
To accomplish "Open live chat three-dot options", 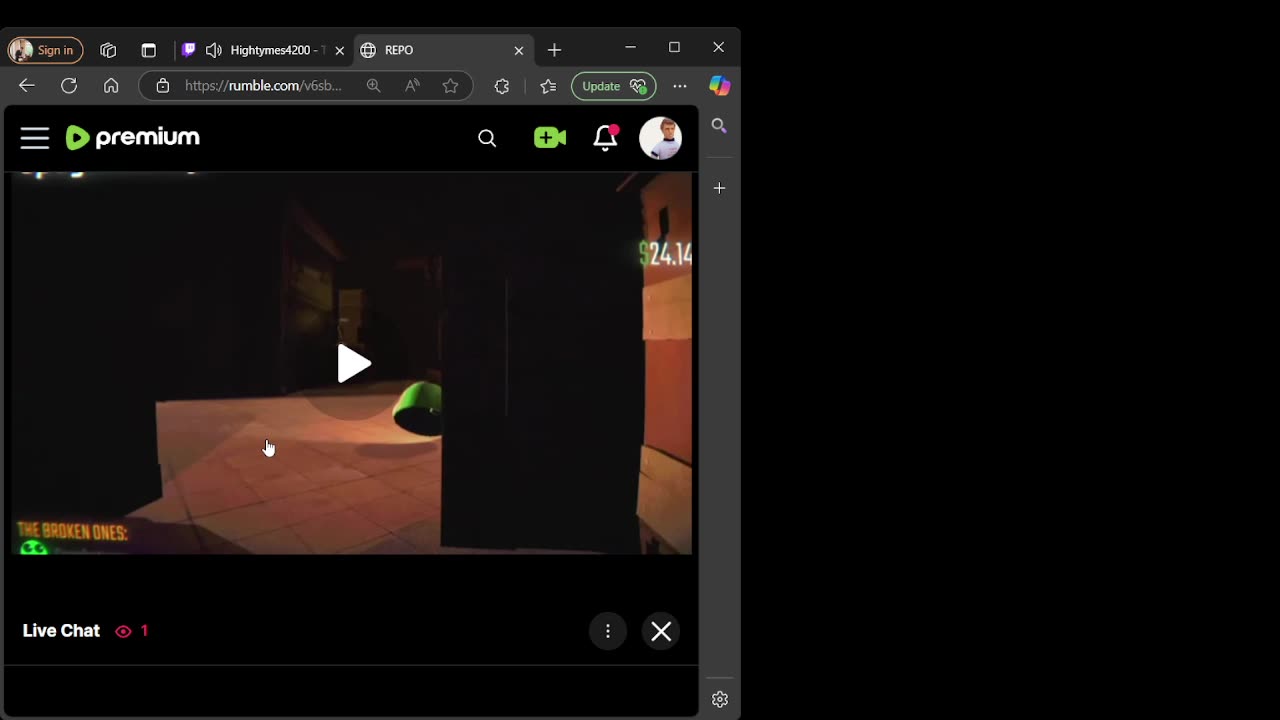I will tap(608, 631).
